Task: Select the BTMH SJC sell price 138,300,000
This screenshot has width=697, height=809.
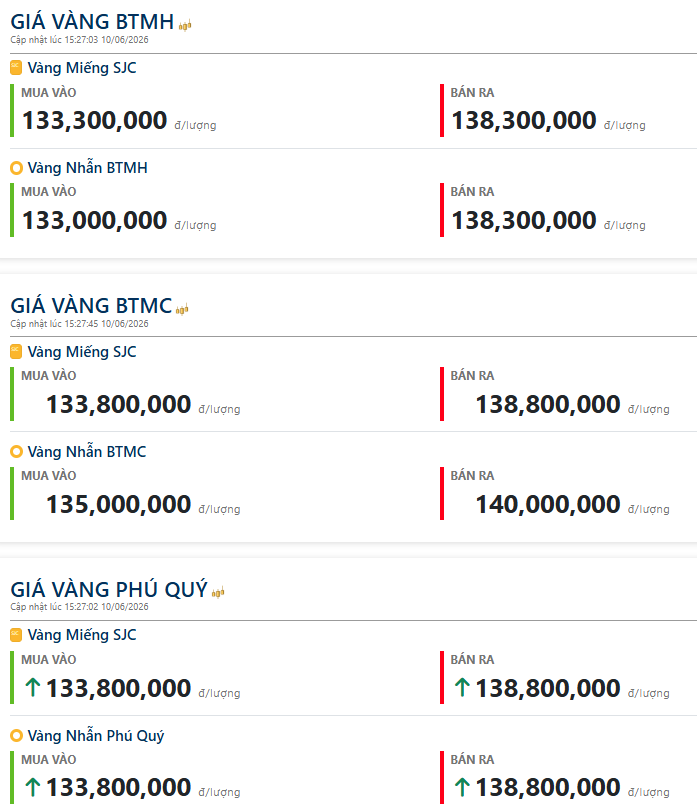Action: [x=524, y=120]
